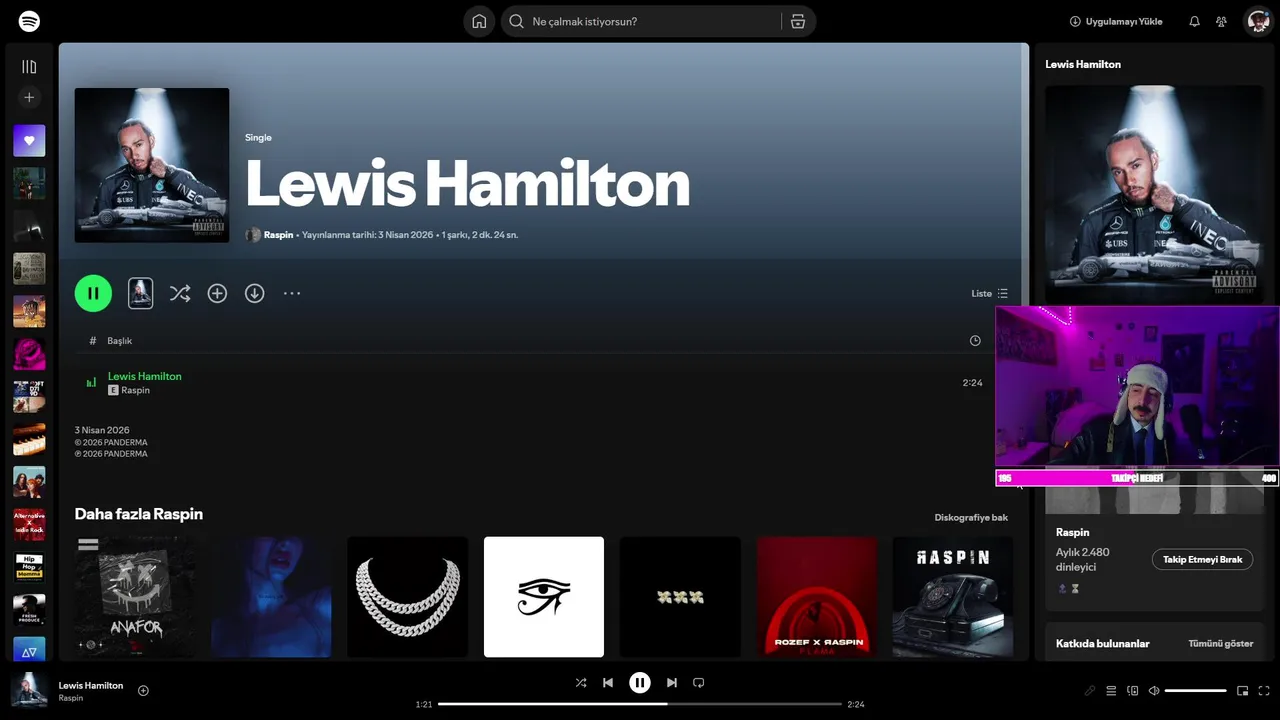This screenshot has width=1280, height=720.
Task: Click the main album cover art
Action: pyautogui.click(x=152, y=165)
